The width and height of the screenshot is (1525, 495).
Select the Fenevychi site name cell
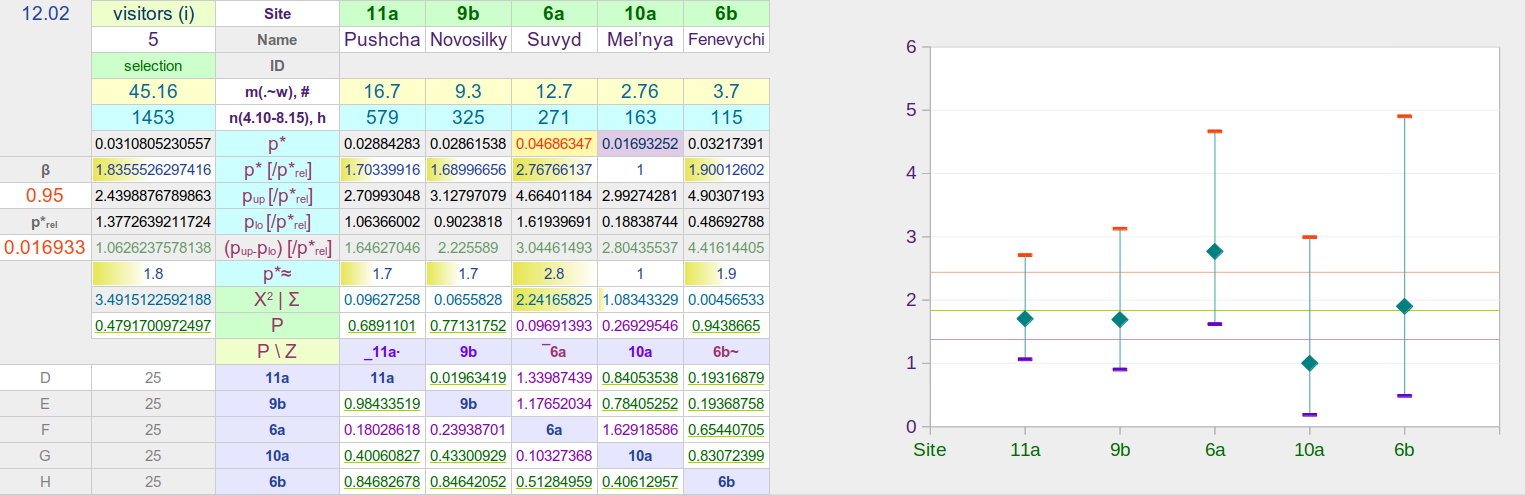[x=726, y=40]
